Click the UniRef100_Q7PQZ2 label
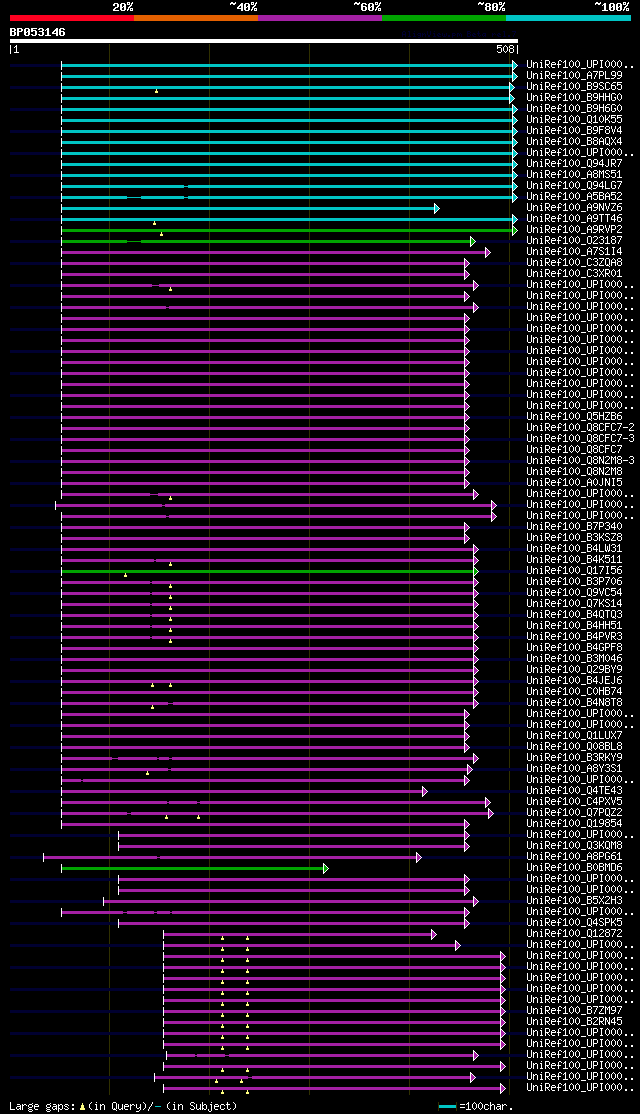This screenshot has height=1114, width=640. (574, 813)
